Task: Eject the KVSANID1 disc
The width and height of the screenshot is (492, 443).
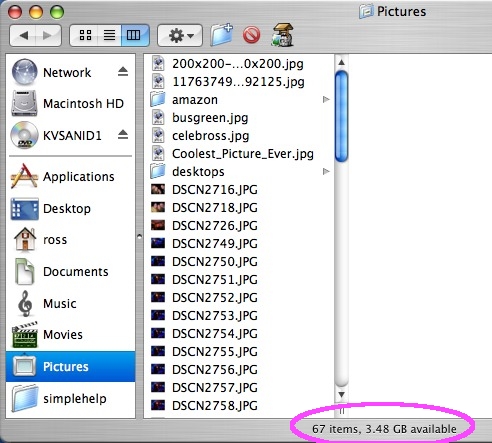Action: tap(123, 135)
